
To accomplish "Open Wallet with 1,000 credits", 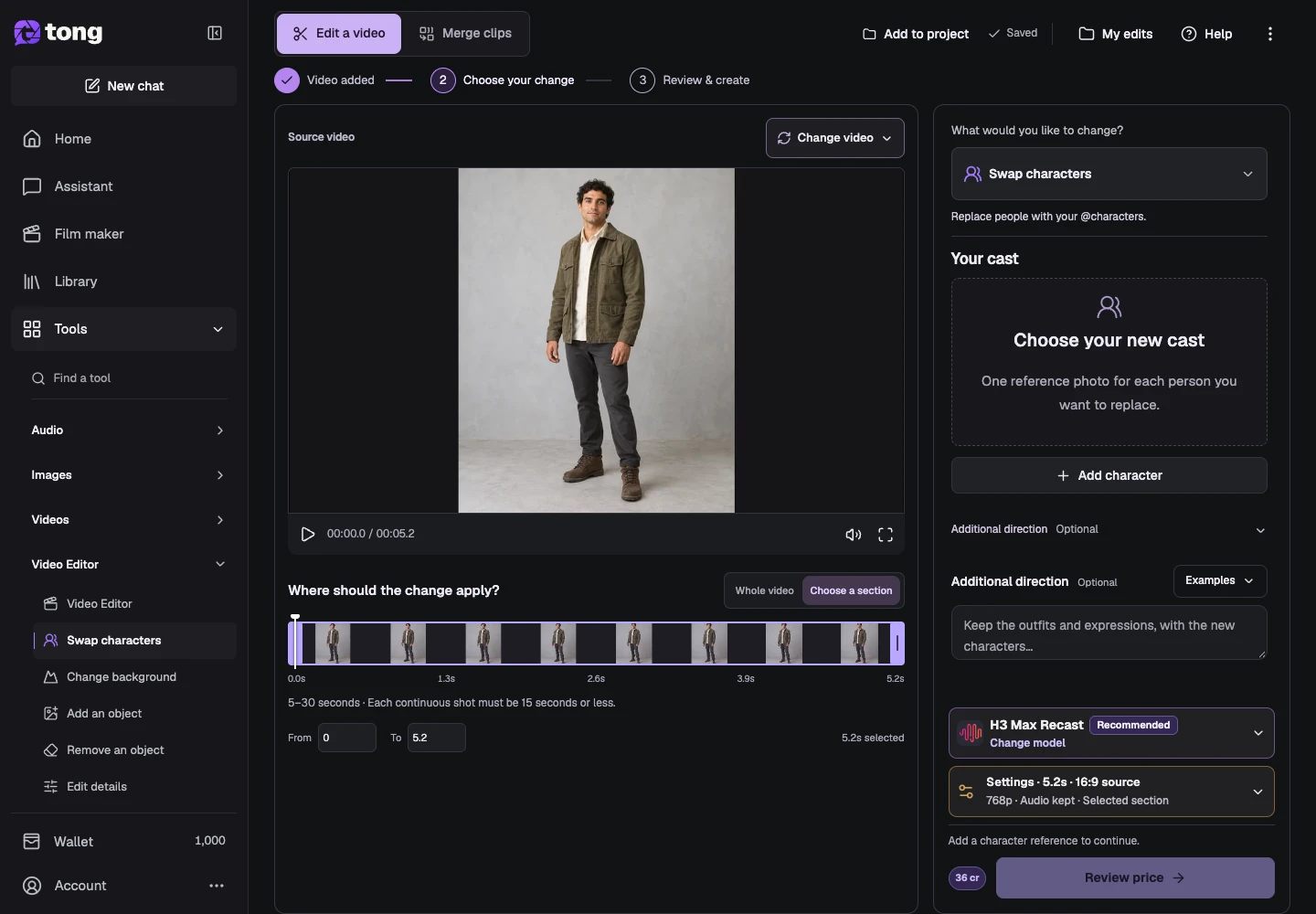I will [x=123, y=841].
